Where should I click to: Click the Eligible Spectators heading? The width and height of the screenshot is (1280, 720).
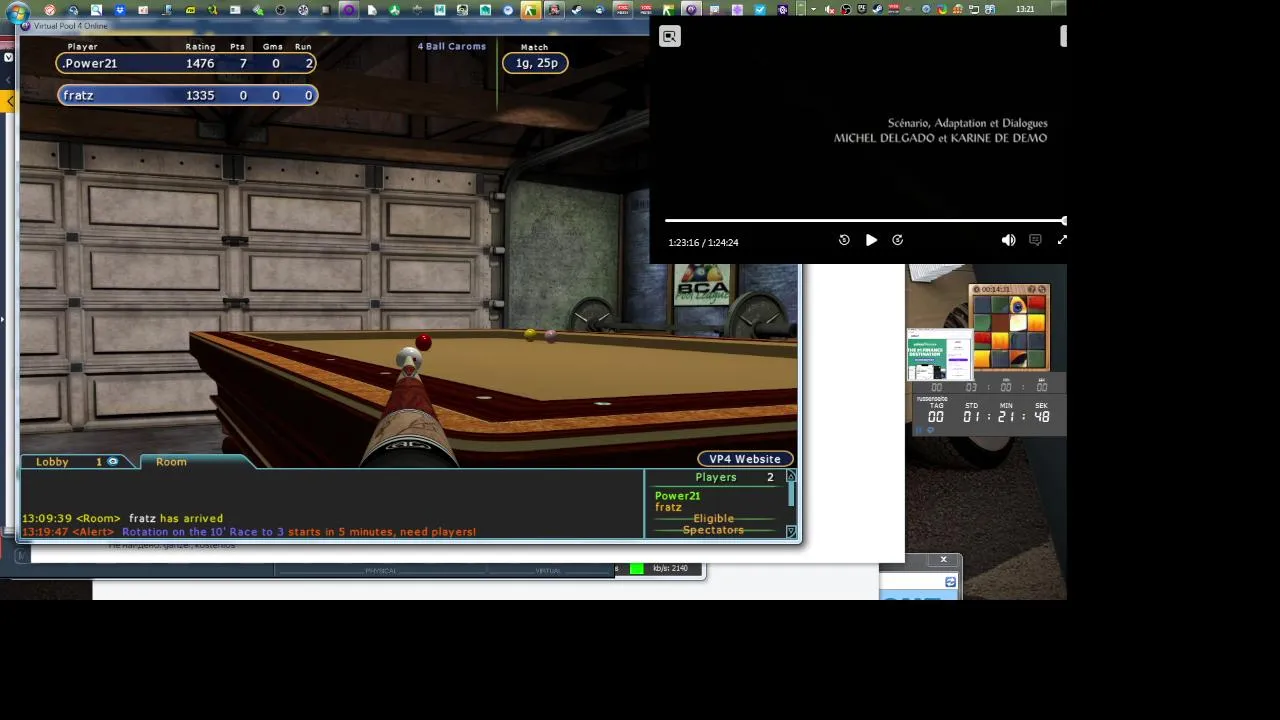point(713,524)
